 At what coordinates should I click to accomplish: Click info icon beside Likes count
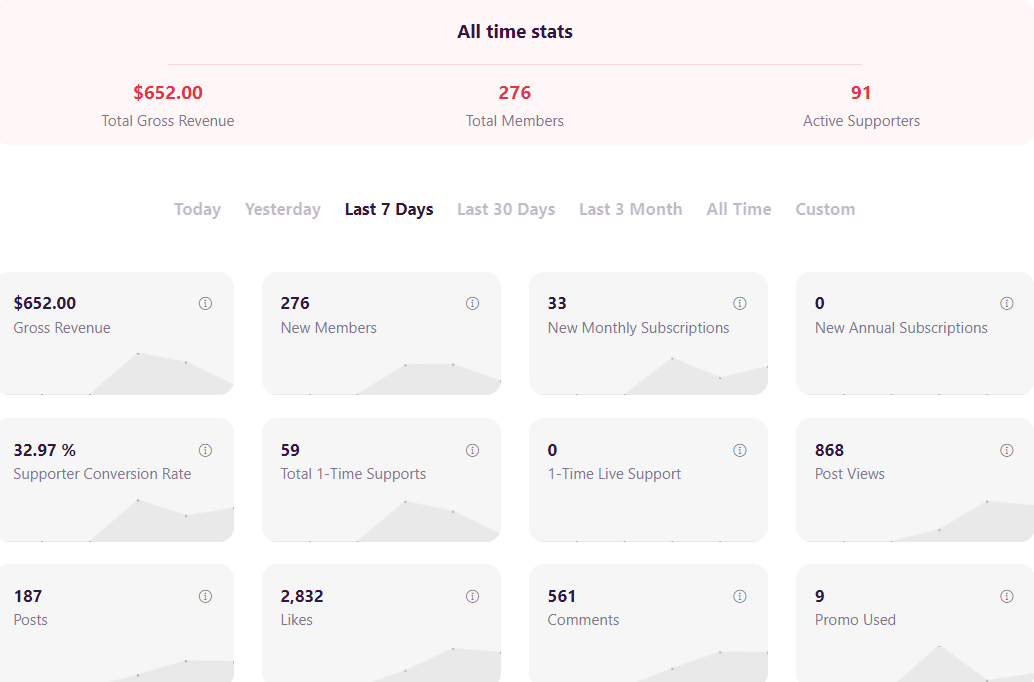pos(472,596)
